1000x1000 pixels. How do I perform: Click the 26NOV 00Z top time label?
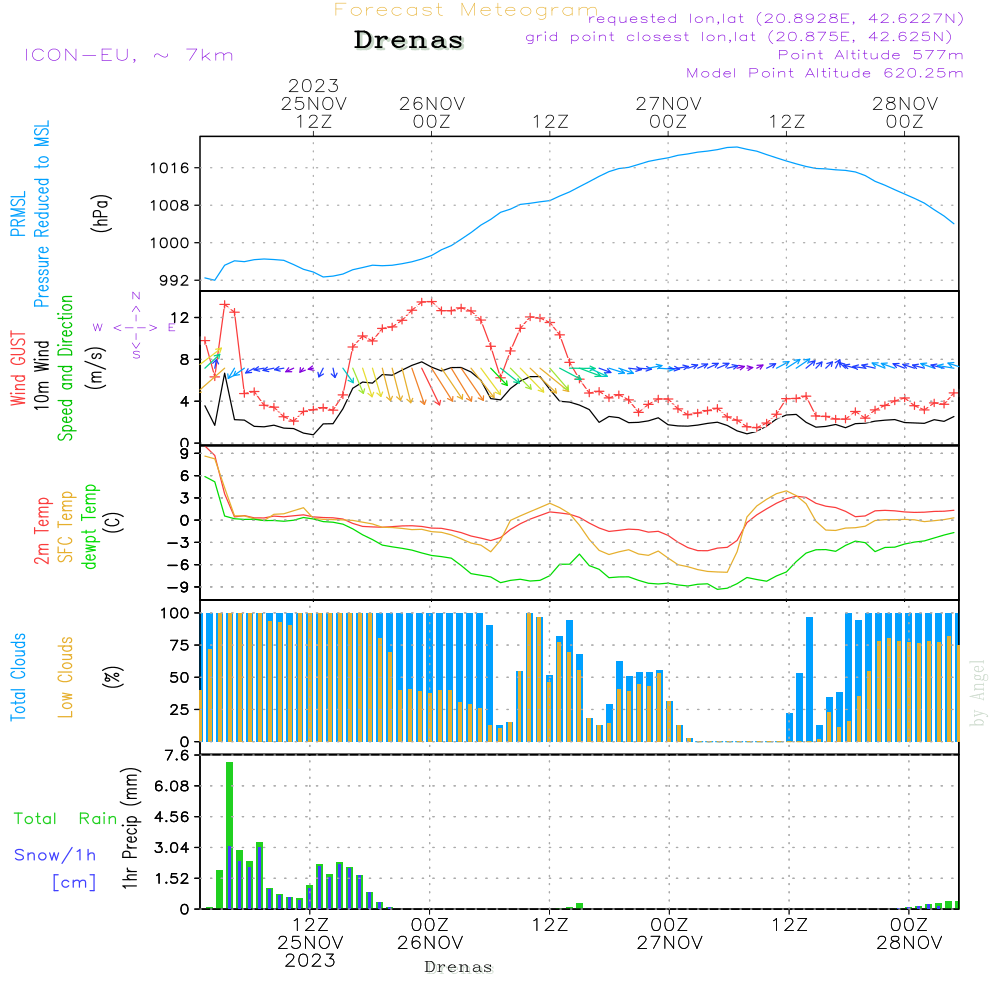coord(432,112)
